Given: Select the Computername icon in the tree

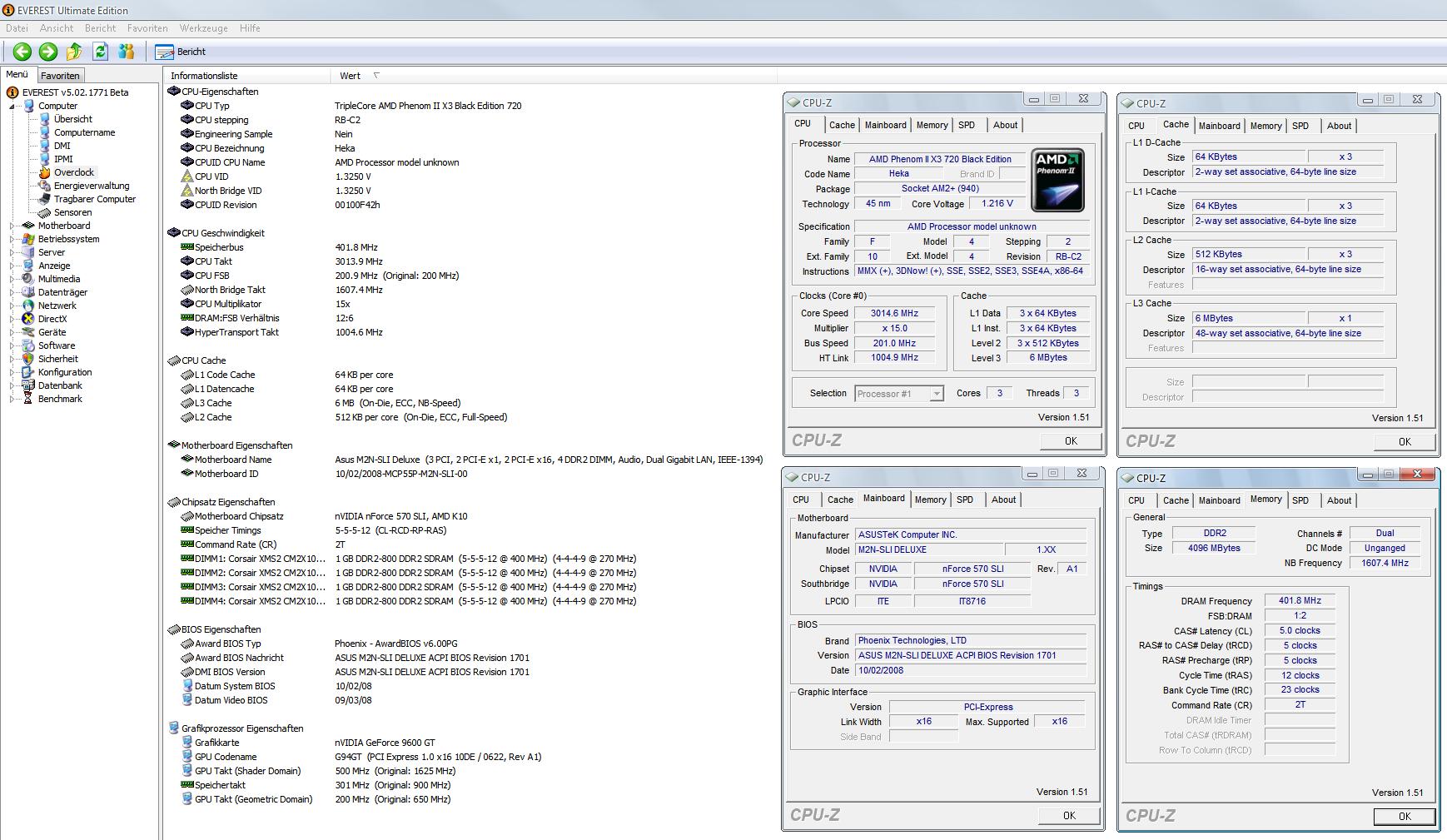Looking at the screenshot, I should coord(45,132).
